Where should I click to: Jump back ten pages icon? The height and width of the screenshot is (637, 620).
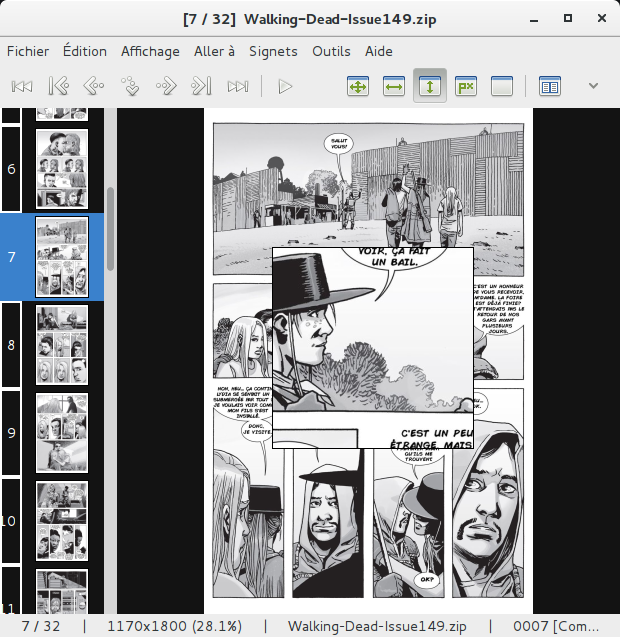[59, 86]
